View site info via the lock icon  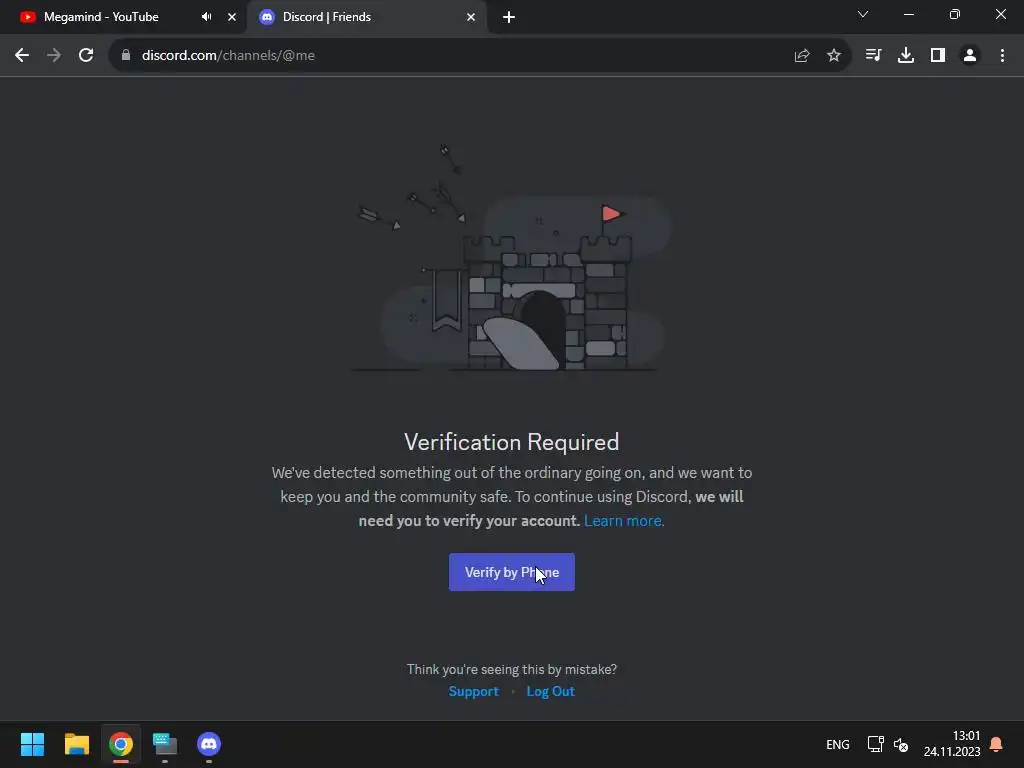[126, 55]
